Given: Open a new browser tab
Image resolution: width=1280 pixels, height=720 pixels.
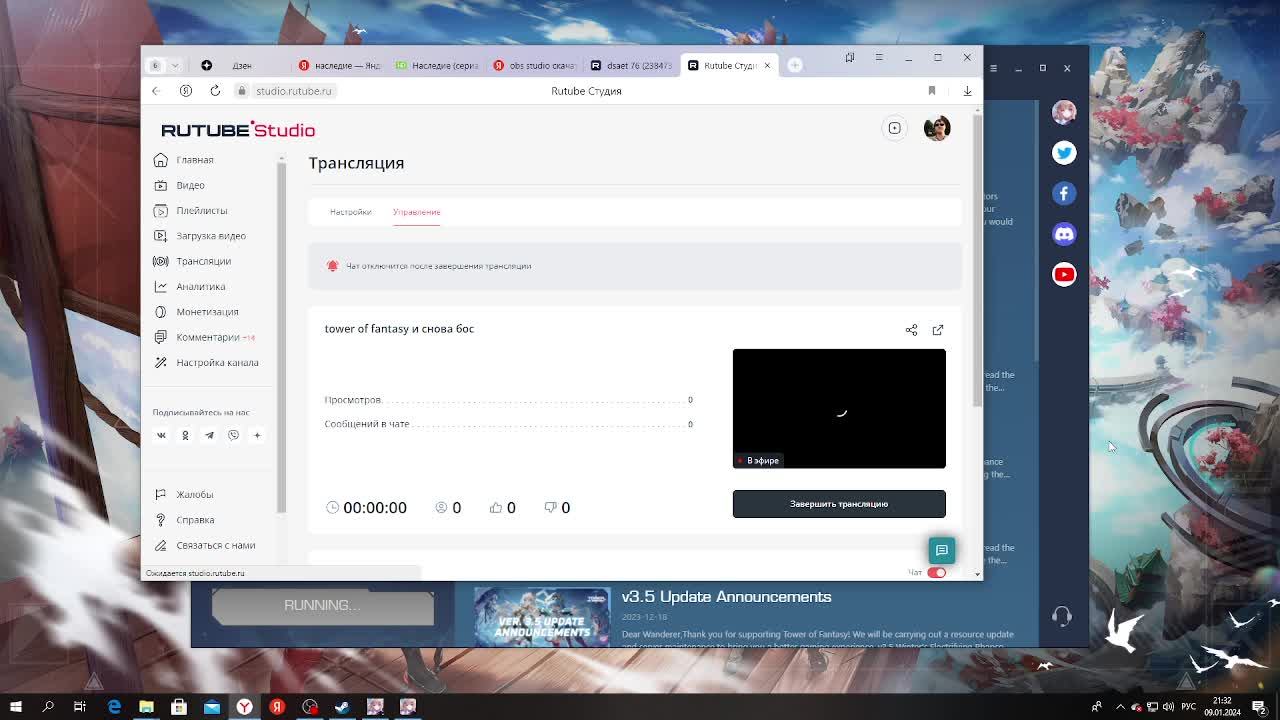Looking at the screenshot, I should pos(795,65).
